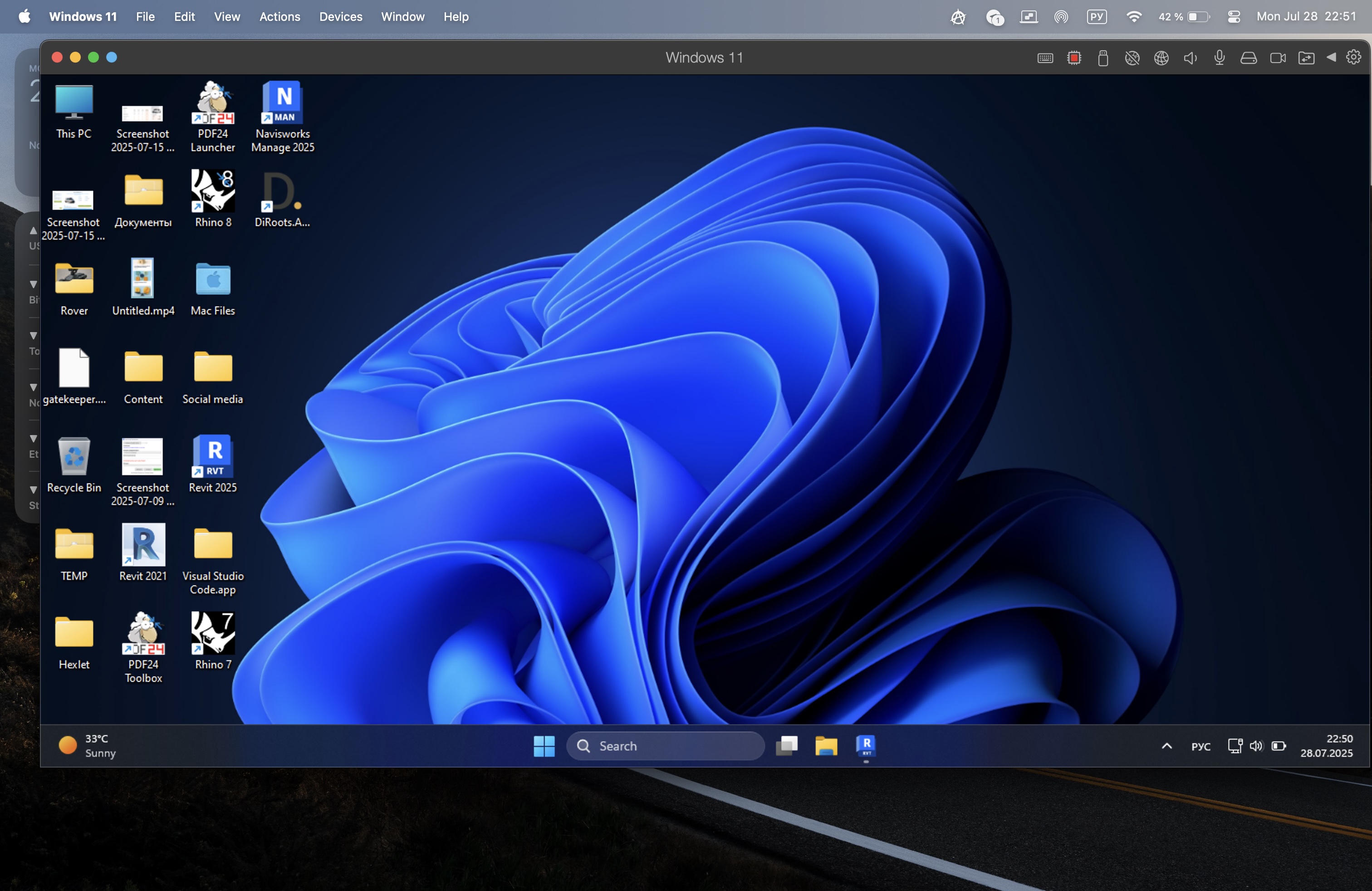Select the Rhino 8 desktop shortcut
This screenshot has height=891, width=1372.
[213, 199]
